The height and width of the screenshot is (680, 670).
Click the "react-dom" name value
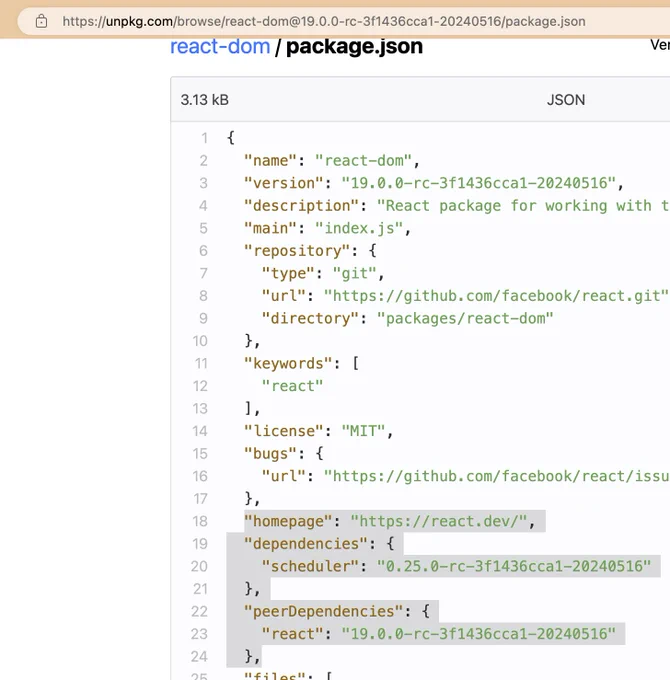pyautogui.click(x=363, y=160)
